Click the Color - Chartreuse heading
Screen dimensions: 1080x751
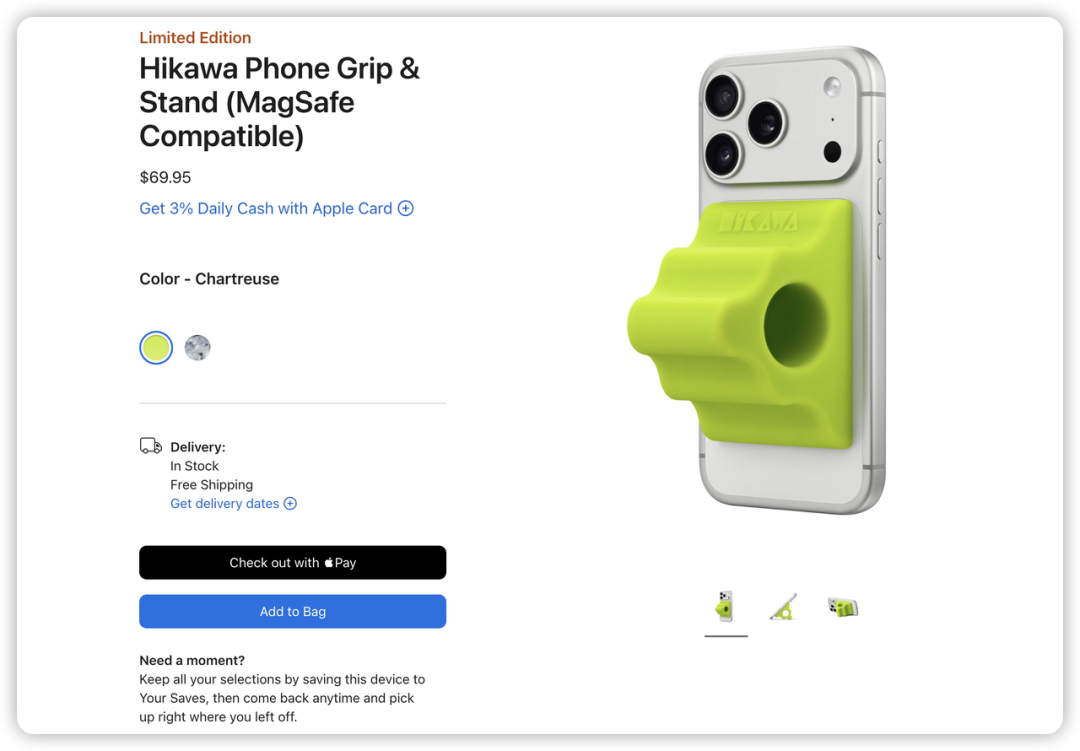(x=209, y=278)
